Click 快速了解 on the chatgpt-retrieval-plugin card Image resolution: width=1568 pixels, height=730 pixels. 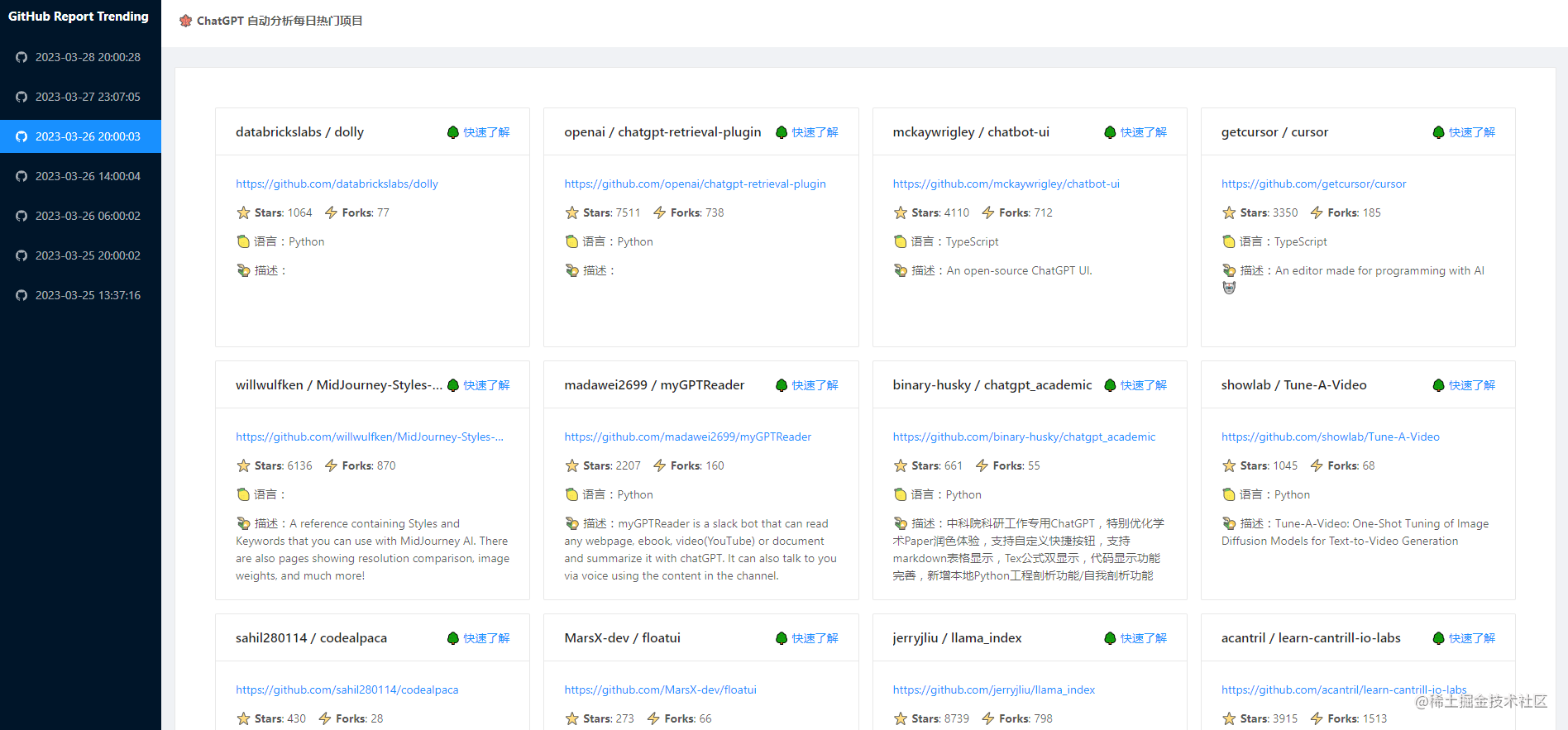(x=815, y=132)
